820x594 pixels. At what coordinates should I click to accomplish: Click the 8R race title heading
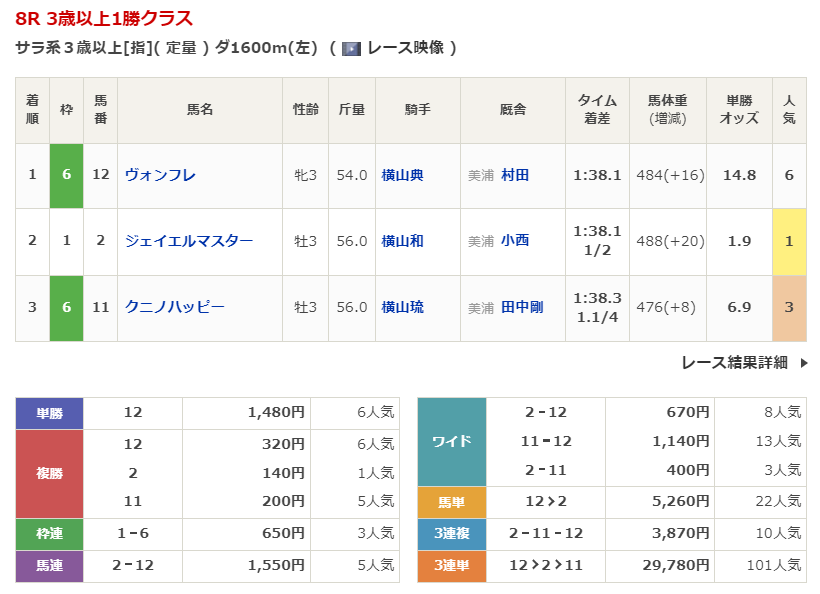[x=105, y=19]
